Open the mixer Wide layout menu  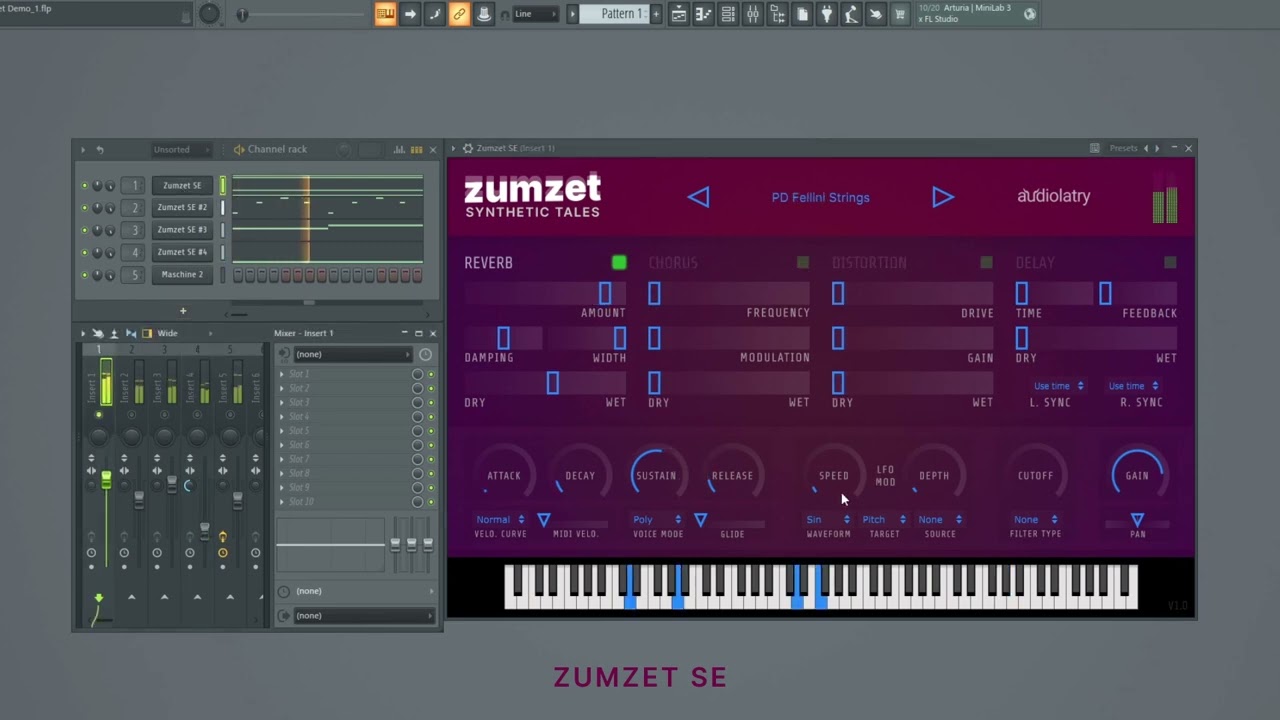[185, 333]
